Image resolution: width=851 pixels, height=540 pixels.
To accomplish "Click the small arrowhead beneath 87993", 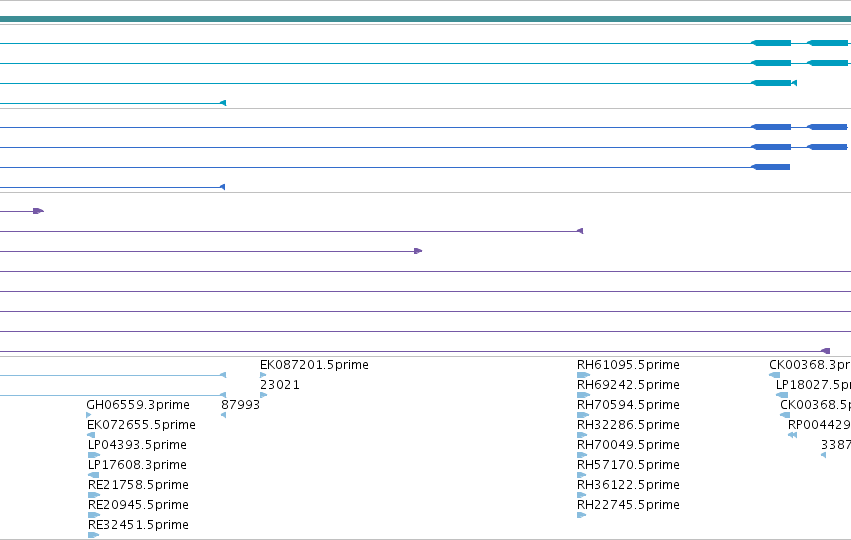I will [x=223, y=415].
